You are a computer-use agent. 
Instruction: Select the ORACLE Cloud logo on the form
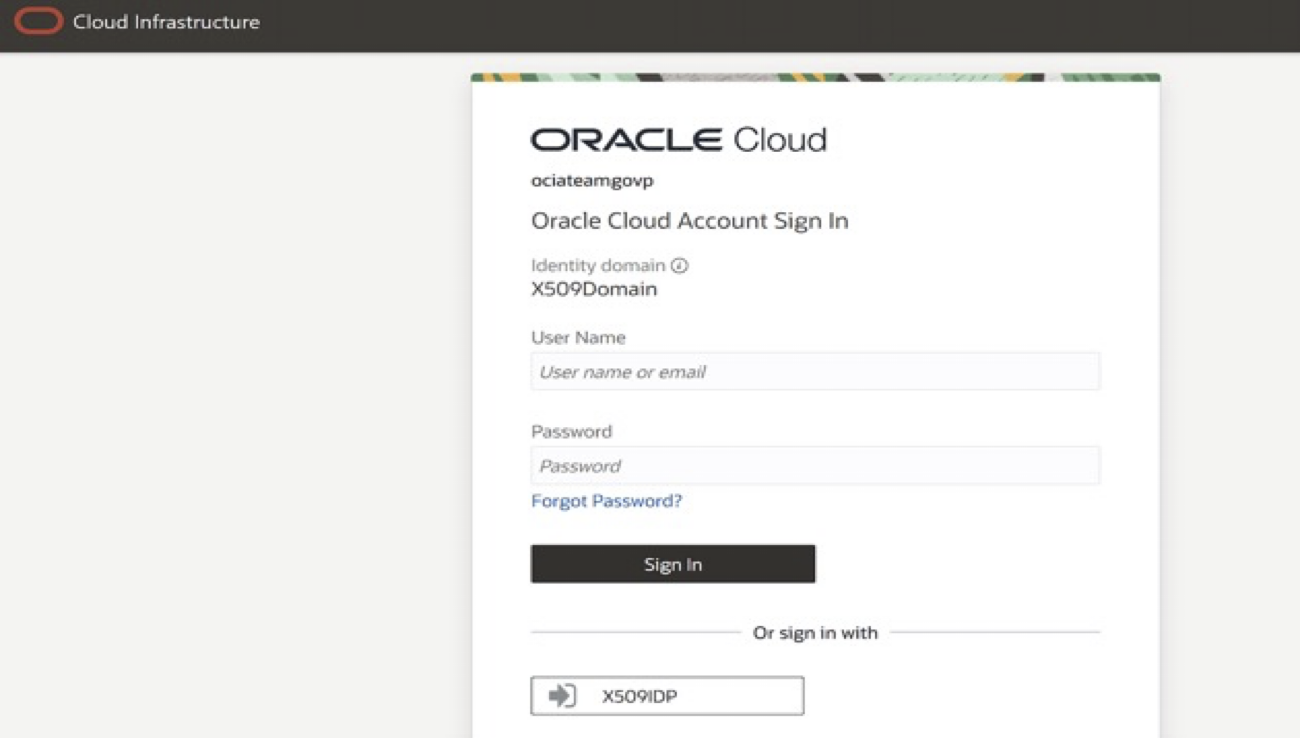(678, 139)
